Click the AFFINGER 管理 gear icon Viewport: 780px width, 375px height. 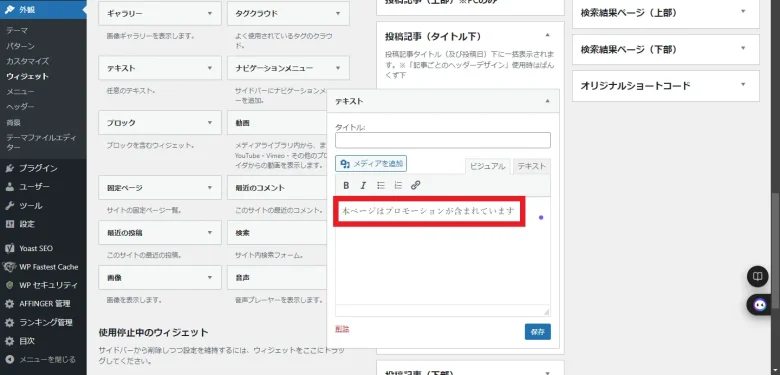click(9, 304)
